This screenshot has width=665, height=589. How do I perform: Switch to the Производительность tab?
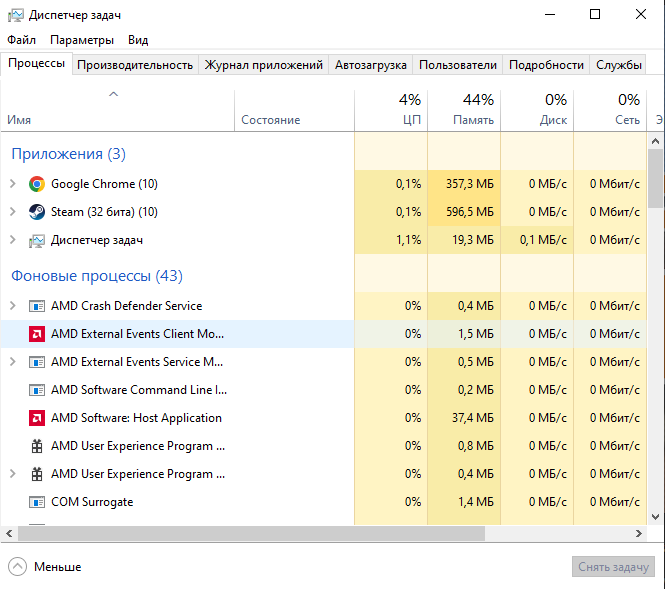point(134,65)
